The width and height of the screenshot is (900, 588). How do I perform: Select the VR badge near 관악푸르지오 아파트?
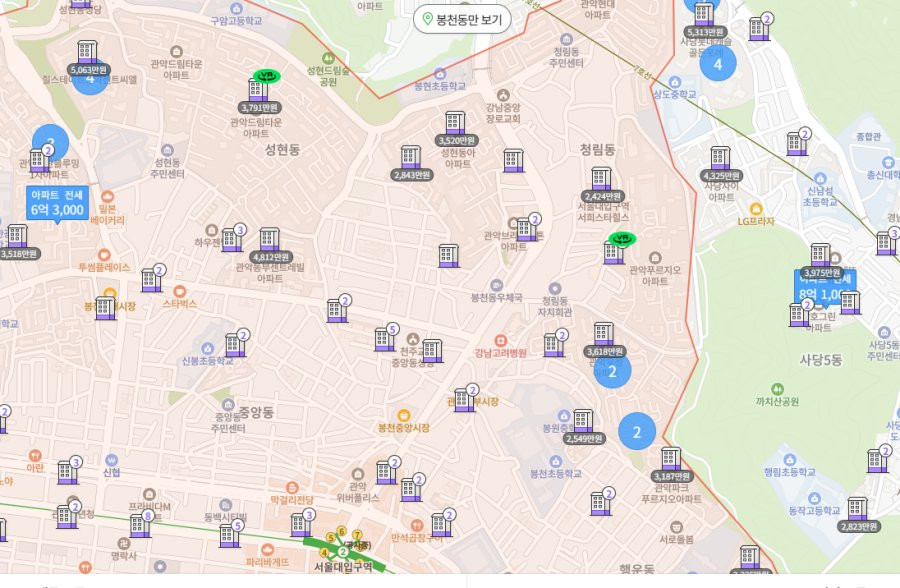point(621,238)
